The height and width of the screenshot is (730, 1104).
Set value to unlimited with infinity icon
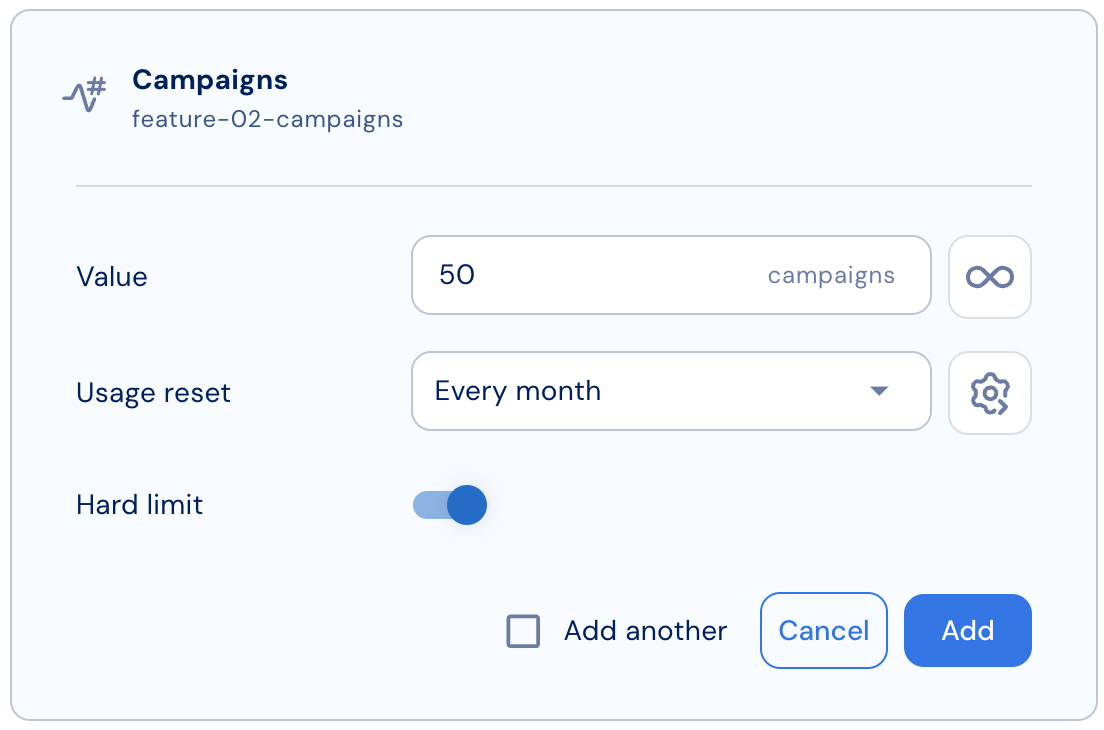[989, 277]
